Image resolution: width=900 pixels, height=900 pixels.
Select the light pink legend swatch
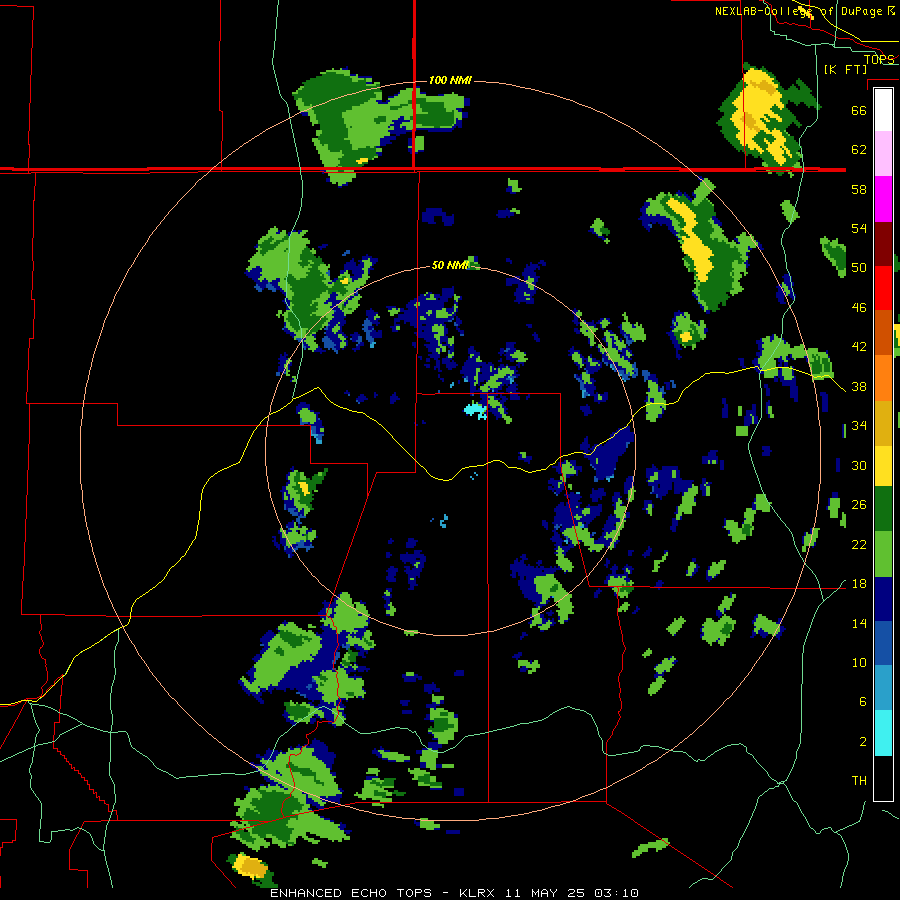883,153
